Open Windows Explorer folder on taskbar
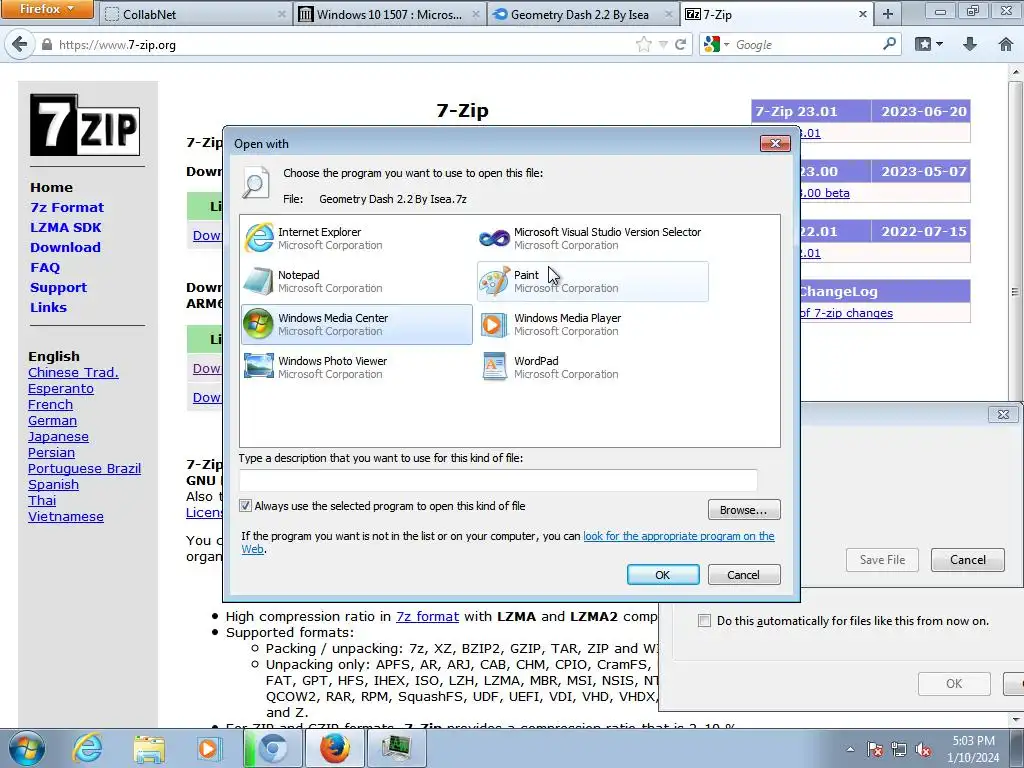Screen dimensions: 1024x768 coord(149,748)
